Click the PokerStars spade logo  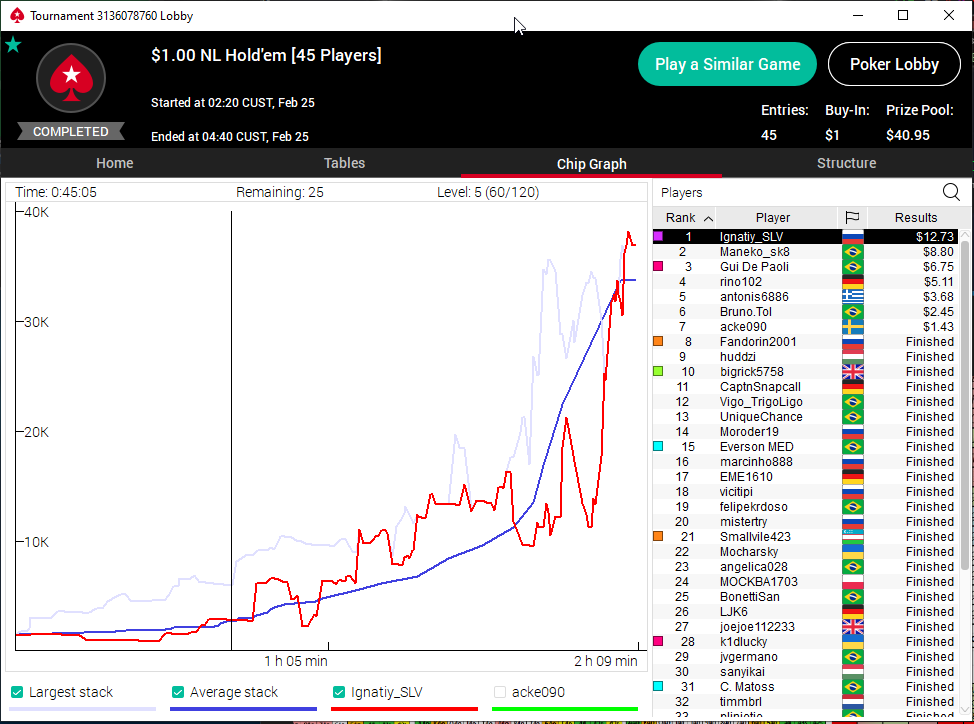[71, 78]
